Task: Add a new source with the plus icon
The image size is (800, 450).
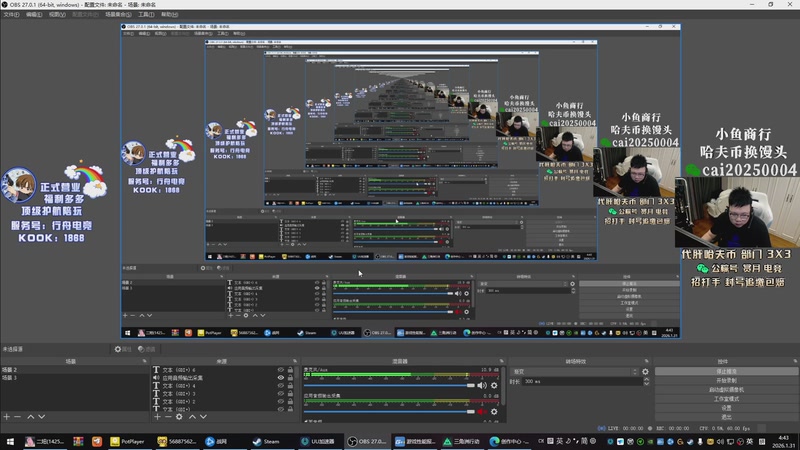Action: point(157,417)
